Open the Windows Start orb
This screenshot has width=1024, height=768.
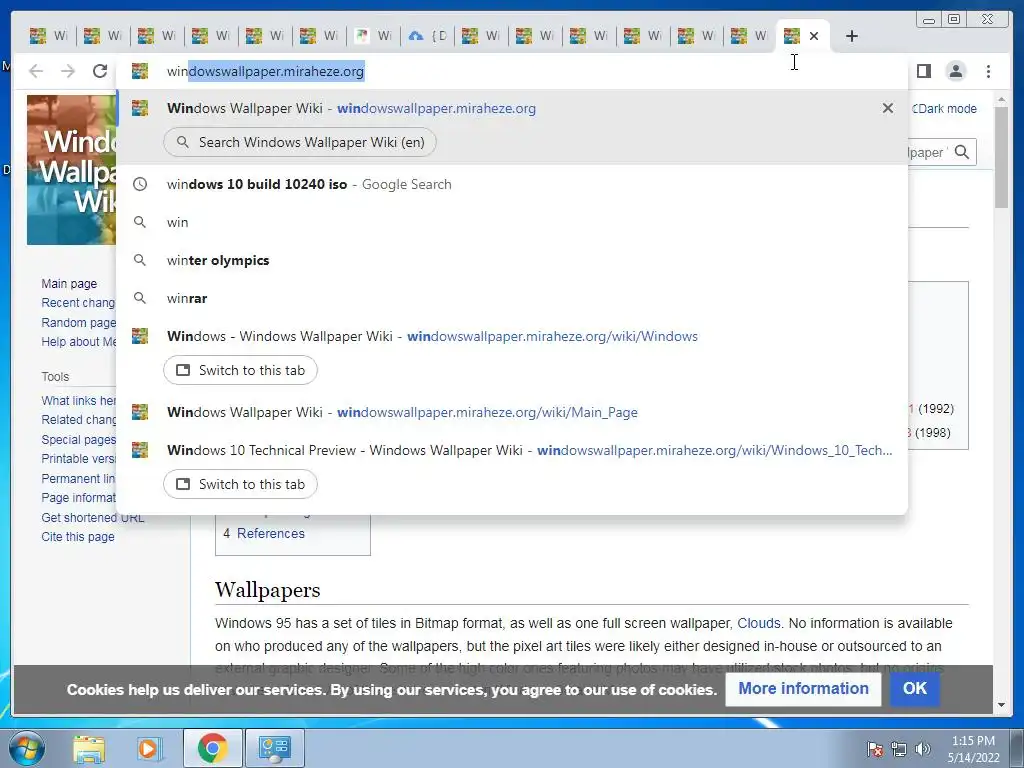tap(27, 748)
